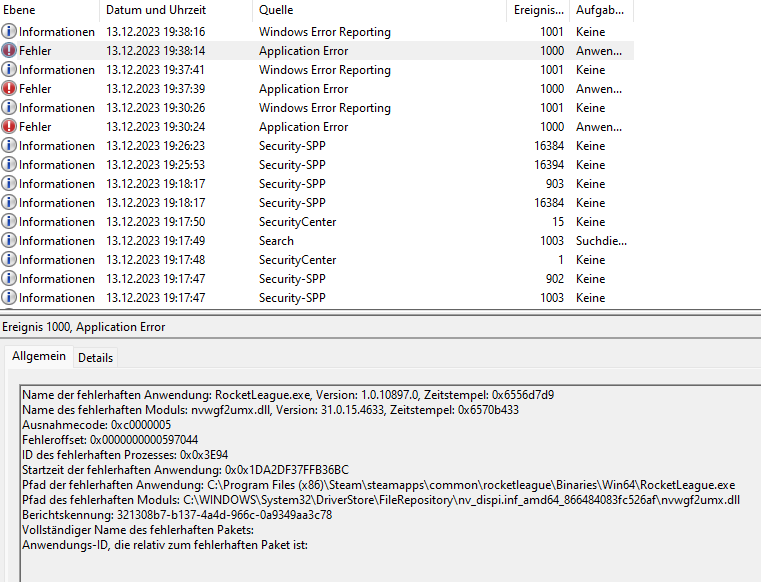Click the info icon of event ID 903 row

coord(9,183)
